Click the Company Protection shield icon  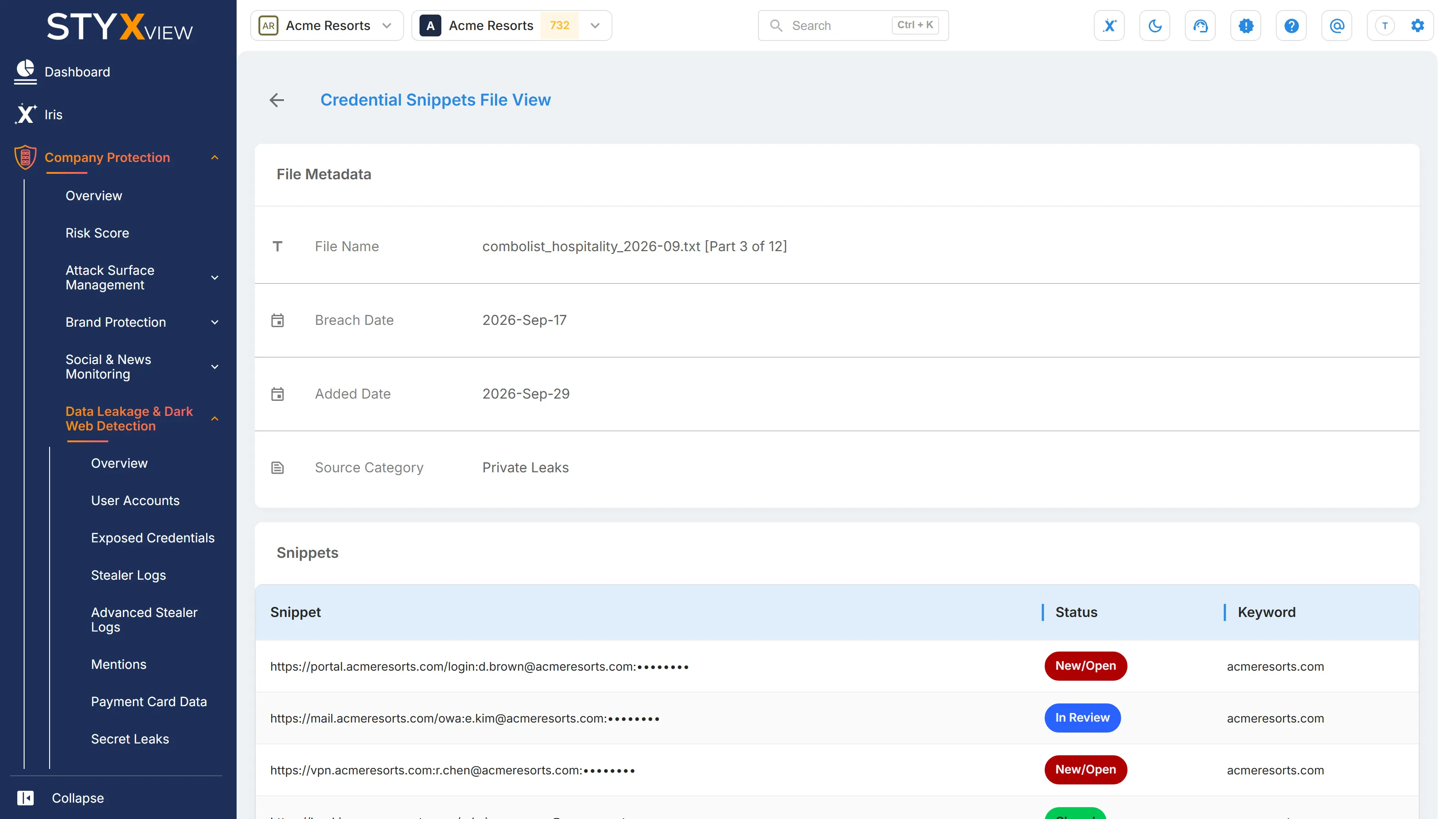(25, 157)
